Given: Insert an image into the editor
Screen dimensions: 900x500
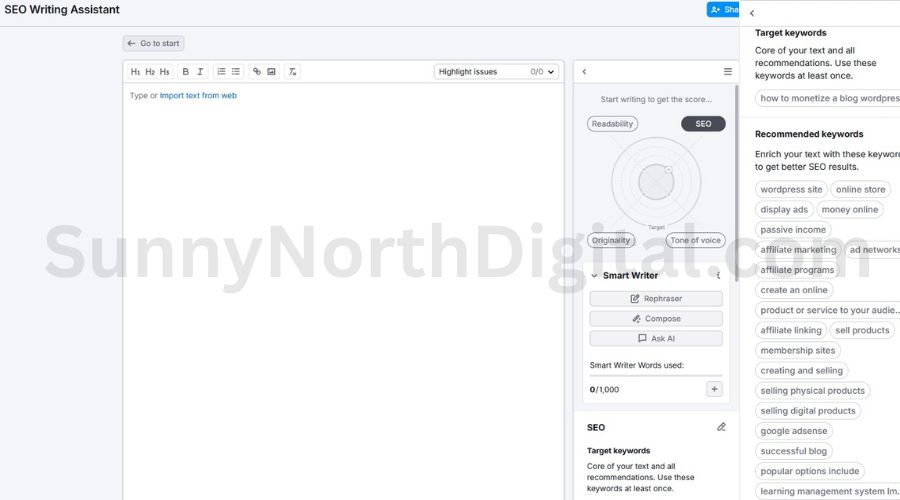Looking at the screenshot, I should pyautogui.click(x=271, y=72).
